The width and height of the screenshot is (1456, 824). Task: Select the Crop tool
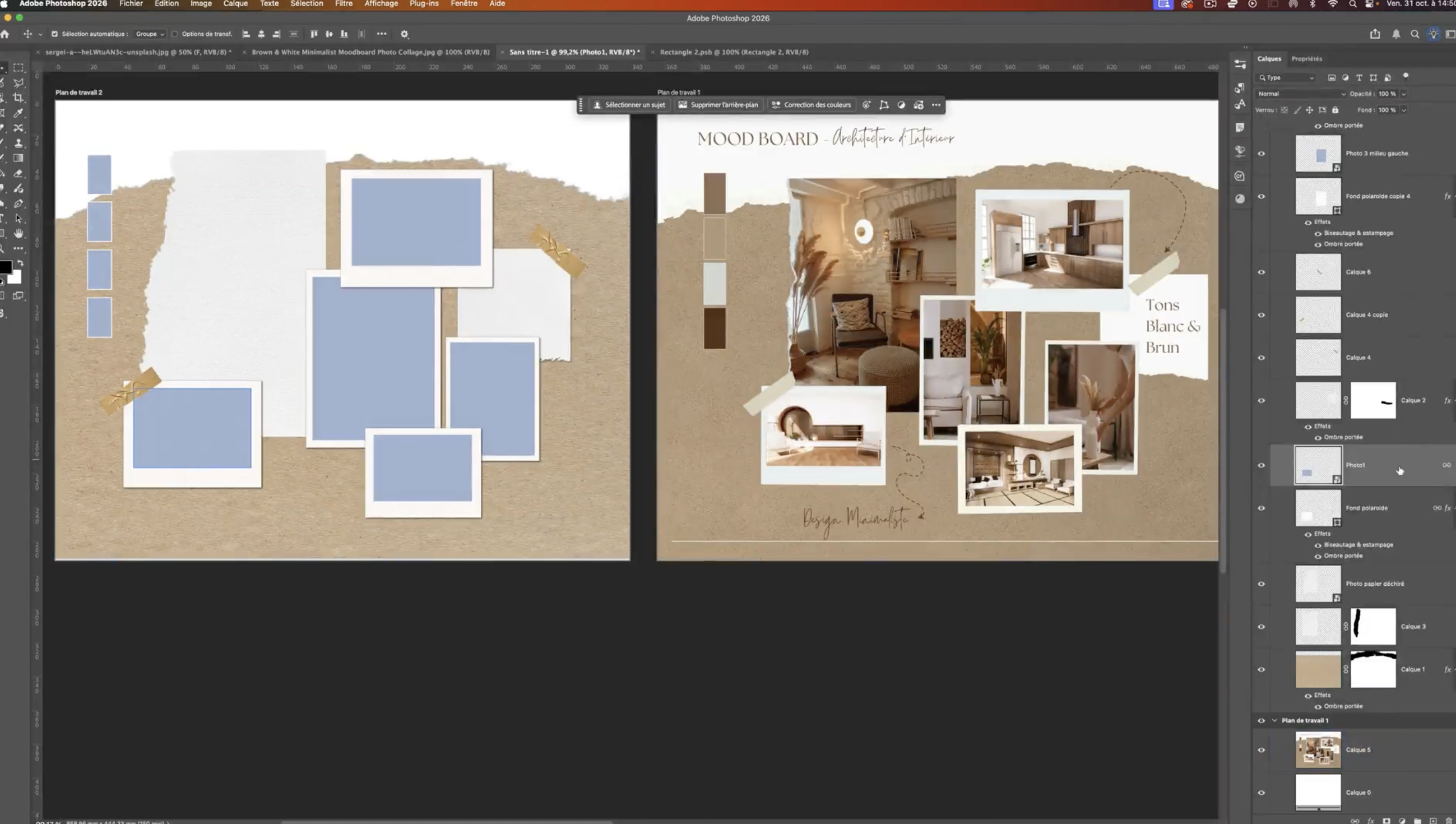pyautogui.click(x=18, y=98)
